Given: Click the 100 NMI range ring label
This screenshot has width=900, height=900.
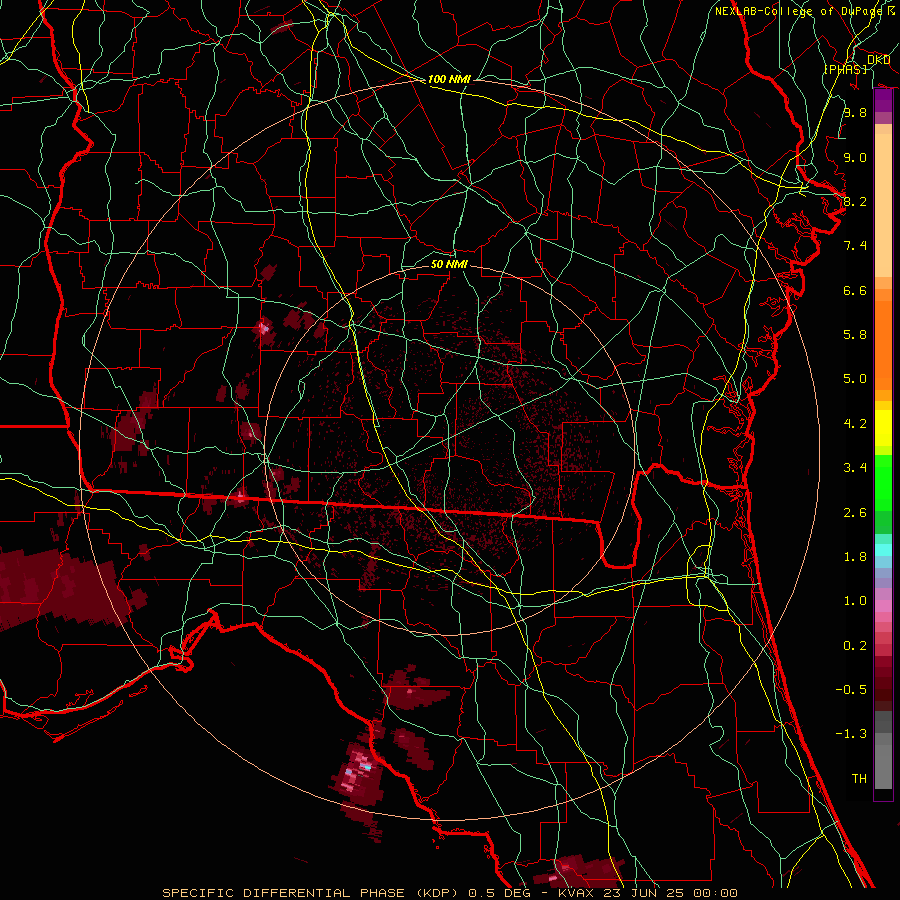Looking at the screenshot, I should click(449, 79).
